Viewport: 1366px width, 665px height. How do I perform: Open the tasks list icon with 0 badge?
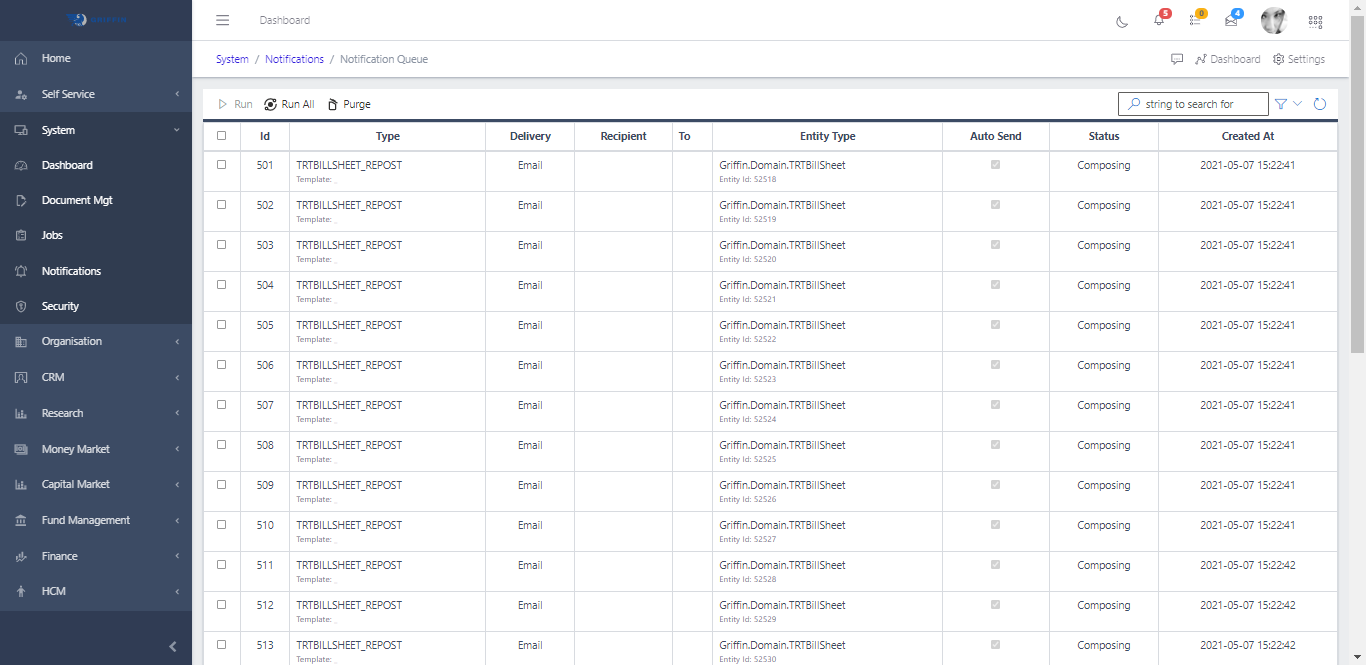coord(1194,20)
